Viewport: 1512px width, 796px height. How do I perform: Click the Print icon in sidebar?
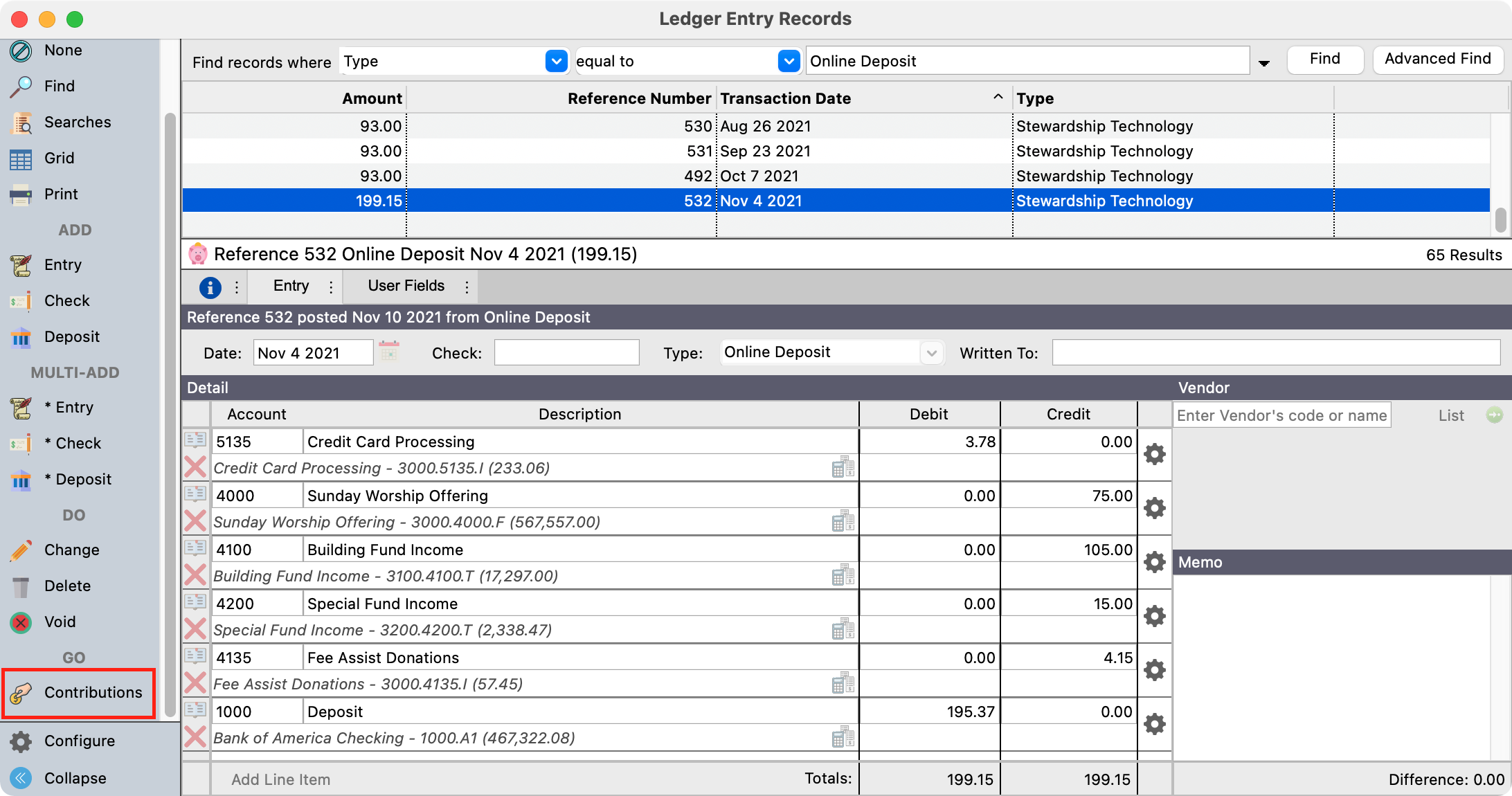click(x=21, y=195)
